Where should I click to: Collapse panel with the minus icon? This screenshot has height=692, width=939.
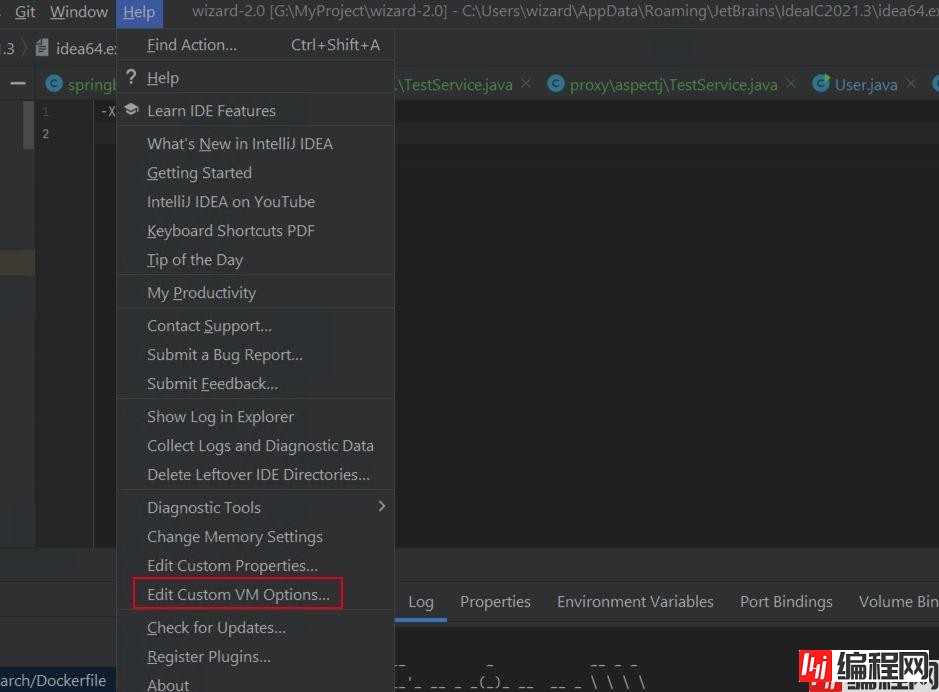17,84
